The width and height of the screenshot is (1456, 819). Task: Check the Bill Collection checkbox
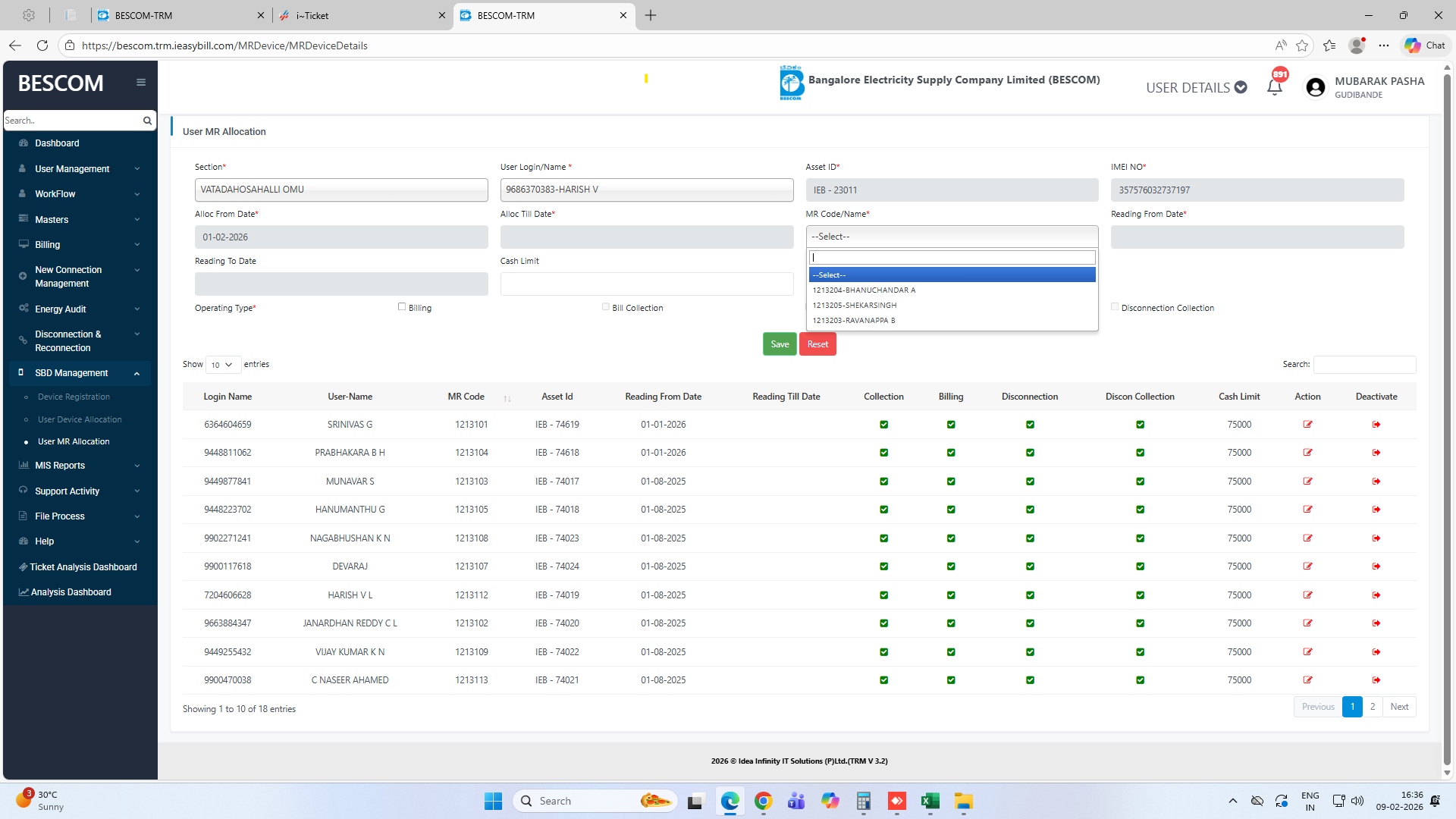tap(606, 307)
